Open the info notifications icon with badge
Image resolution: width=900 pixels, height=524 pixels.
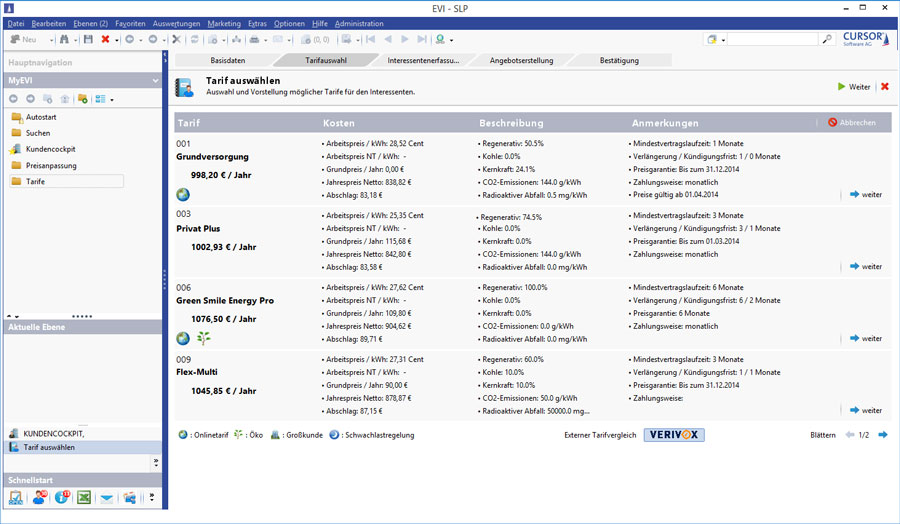tap(62, 497)
